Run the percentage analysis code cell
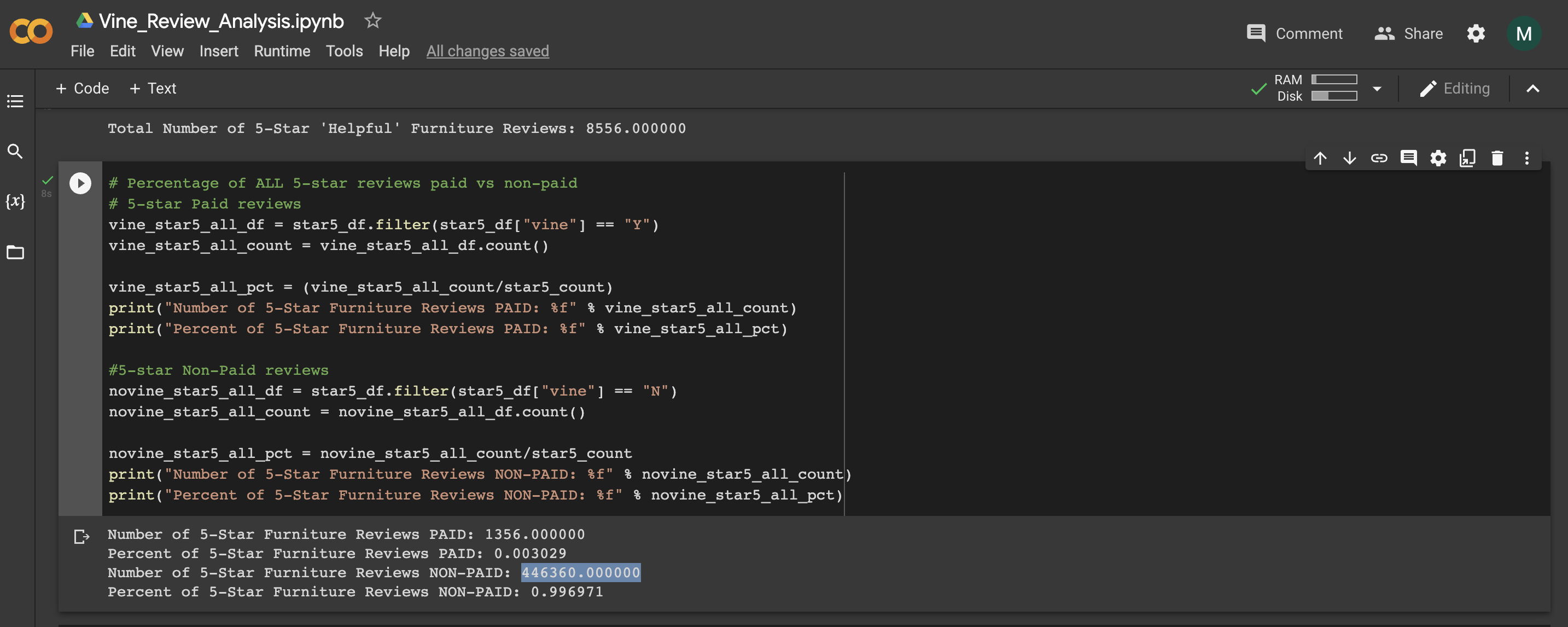 (x=80, y=183)
